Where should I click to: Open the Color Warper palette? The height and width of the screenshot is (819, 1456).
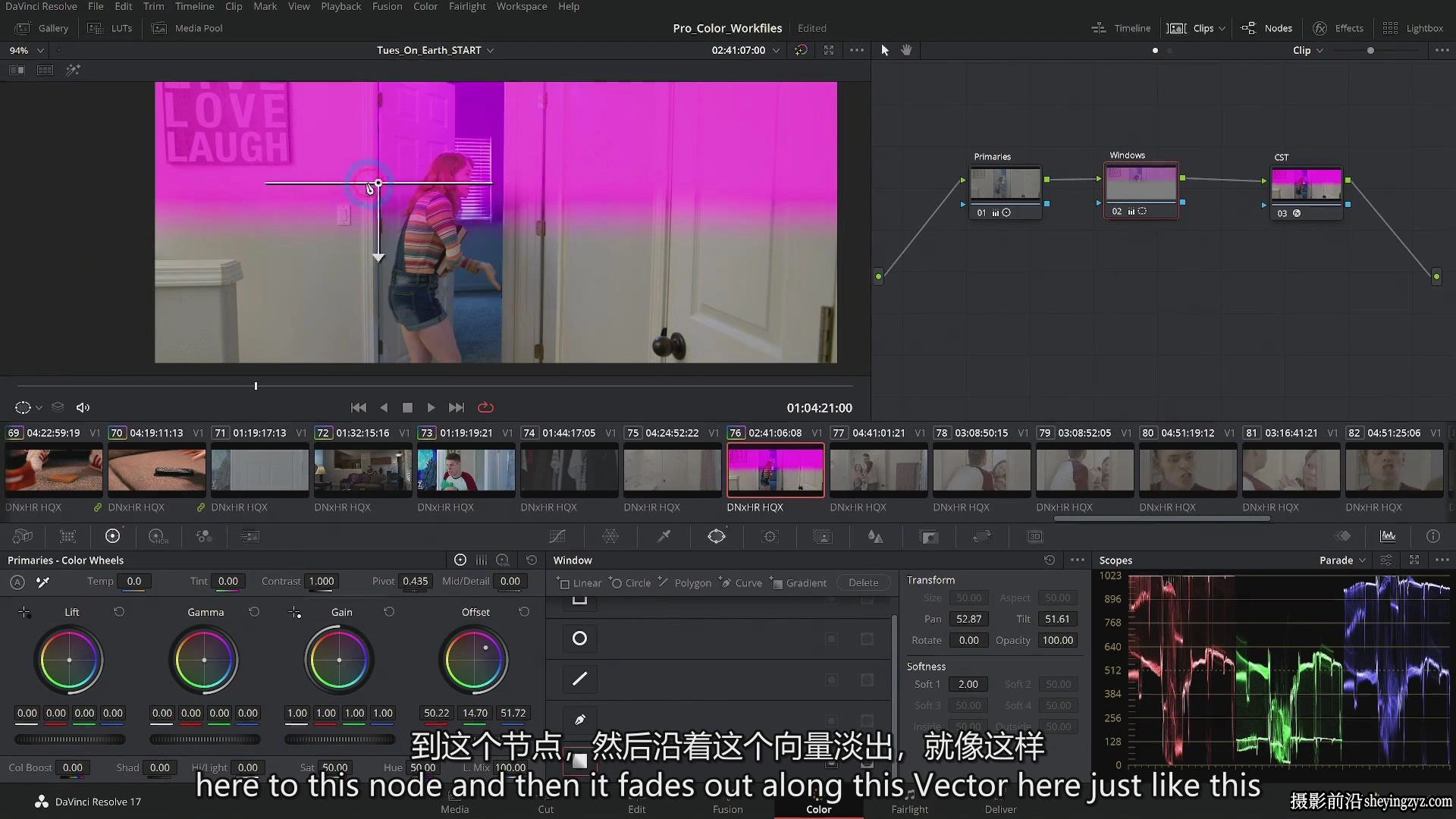[x=610, y=536]
